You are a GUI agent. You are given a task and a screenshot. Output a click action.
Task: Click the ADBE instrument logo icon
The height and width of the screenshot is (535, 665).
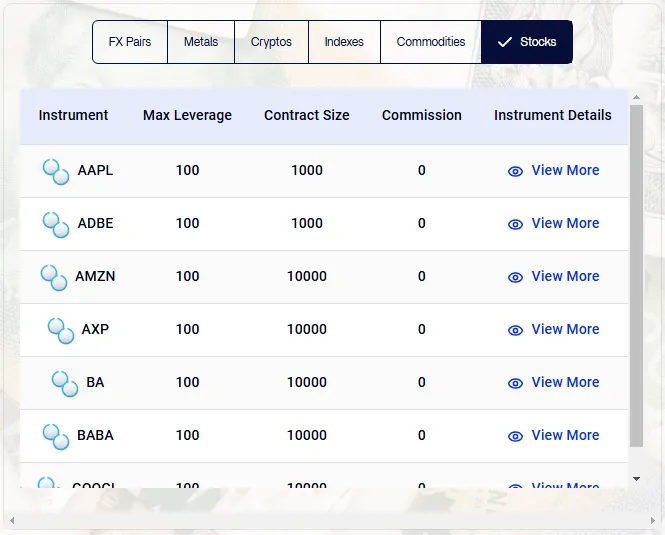point(56,224)
